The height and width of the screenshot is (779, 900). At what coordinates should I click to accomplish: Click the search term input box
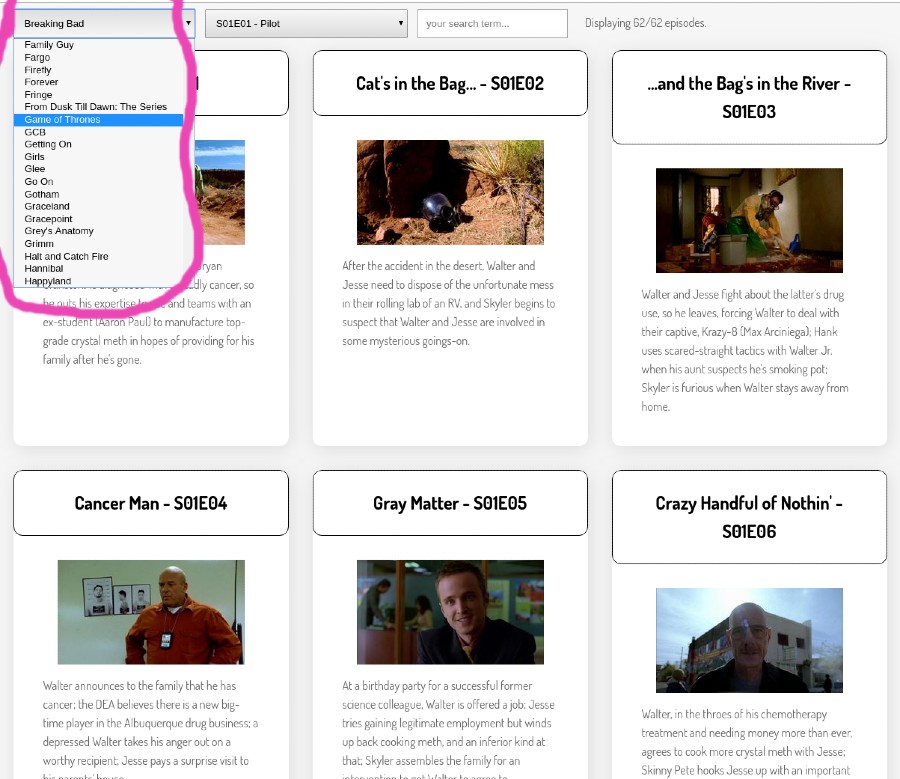coord(492,22)
